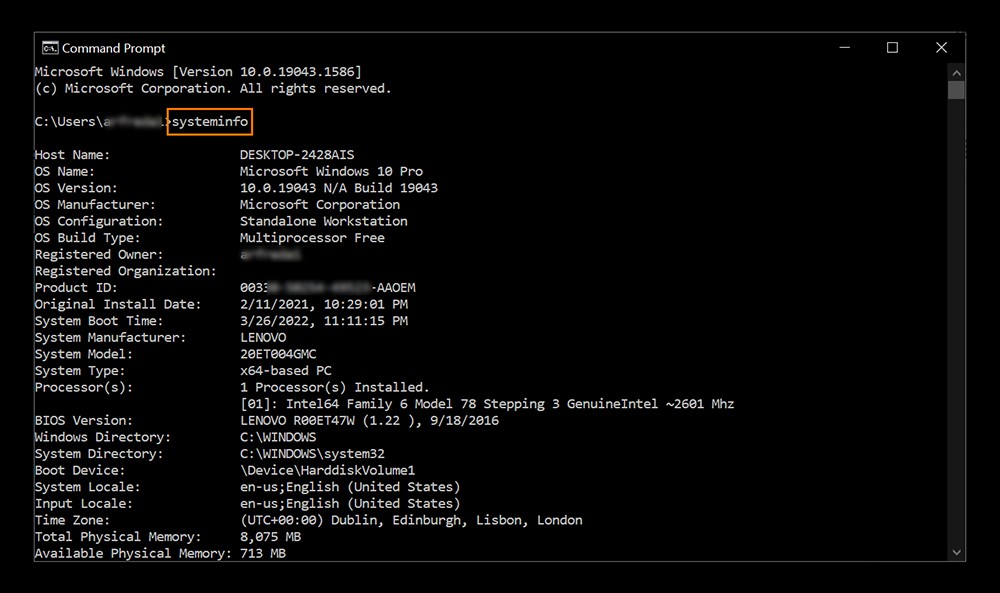Click the 'Intel64 Family 6 Model 78' processor line

click(487, 404)
